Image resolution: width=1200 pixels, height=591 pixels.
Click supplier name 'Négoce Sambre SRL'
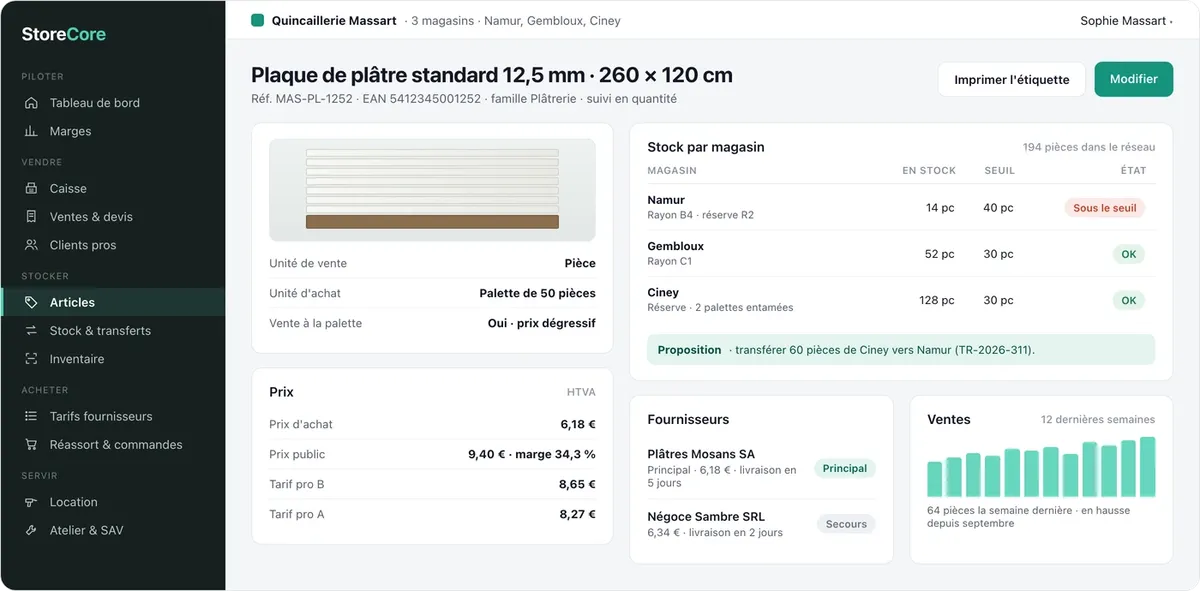click(x=706, y=517)
